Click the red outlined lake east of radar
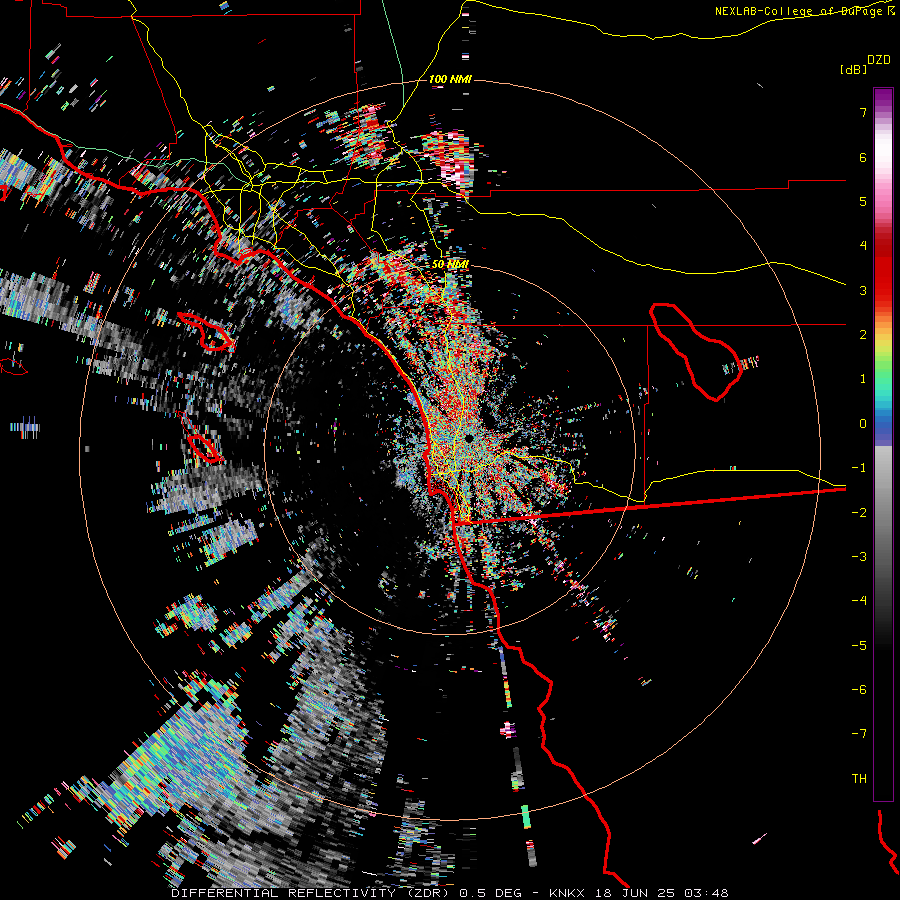900x900 pixels. (x=695, y=352)
